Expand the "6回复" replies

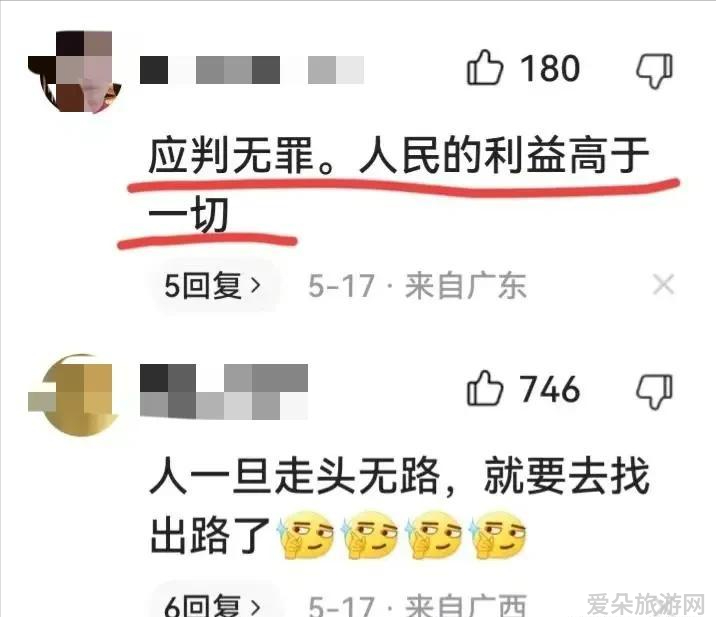[x=212, y=603]
